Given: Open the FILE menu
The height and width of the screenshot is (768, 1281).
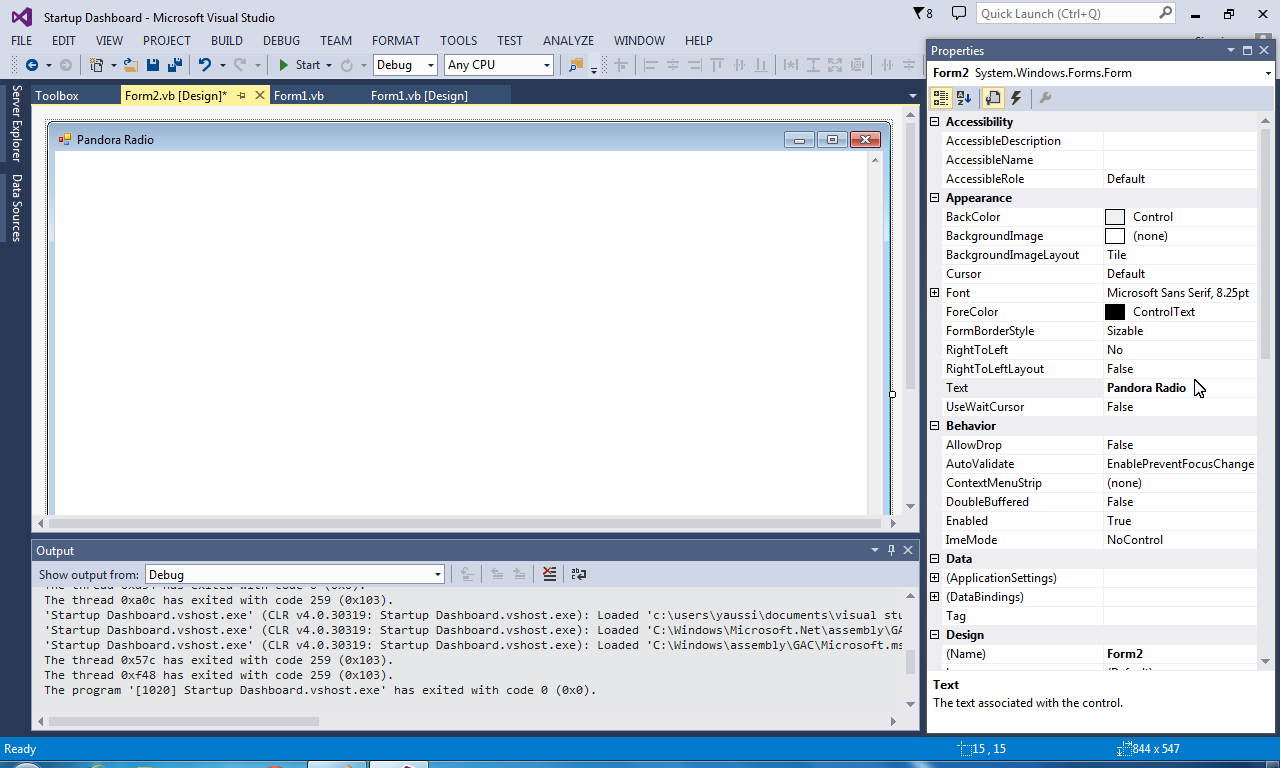Looking at the screenshot, I should click(21, 41).
